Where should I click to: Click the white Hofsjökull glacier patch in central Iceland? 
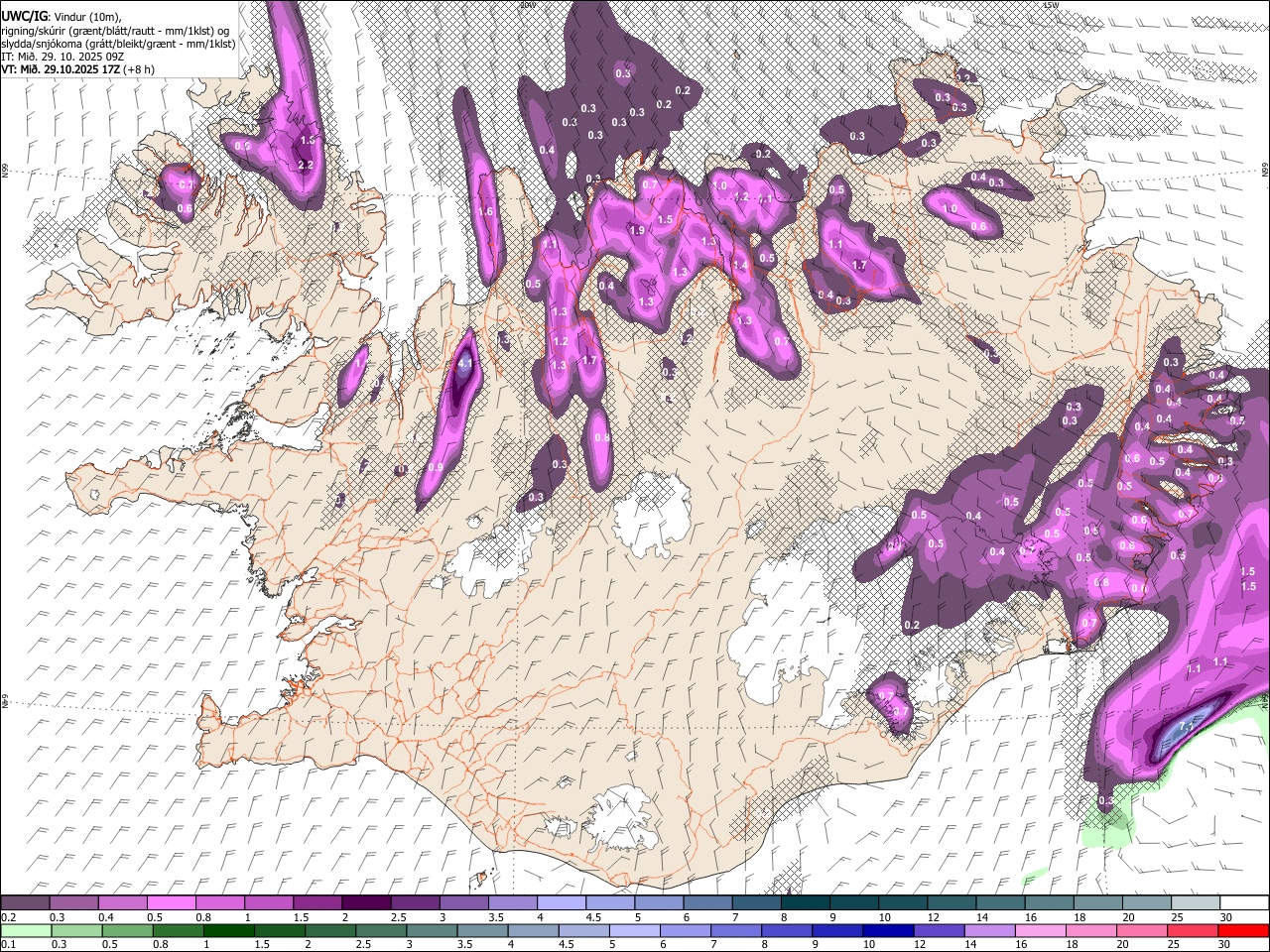click(x=651, y=514)
